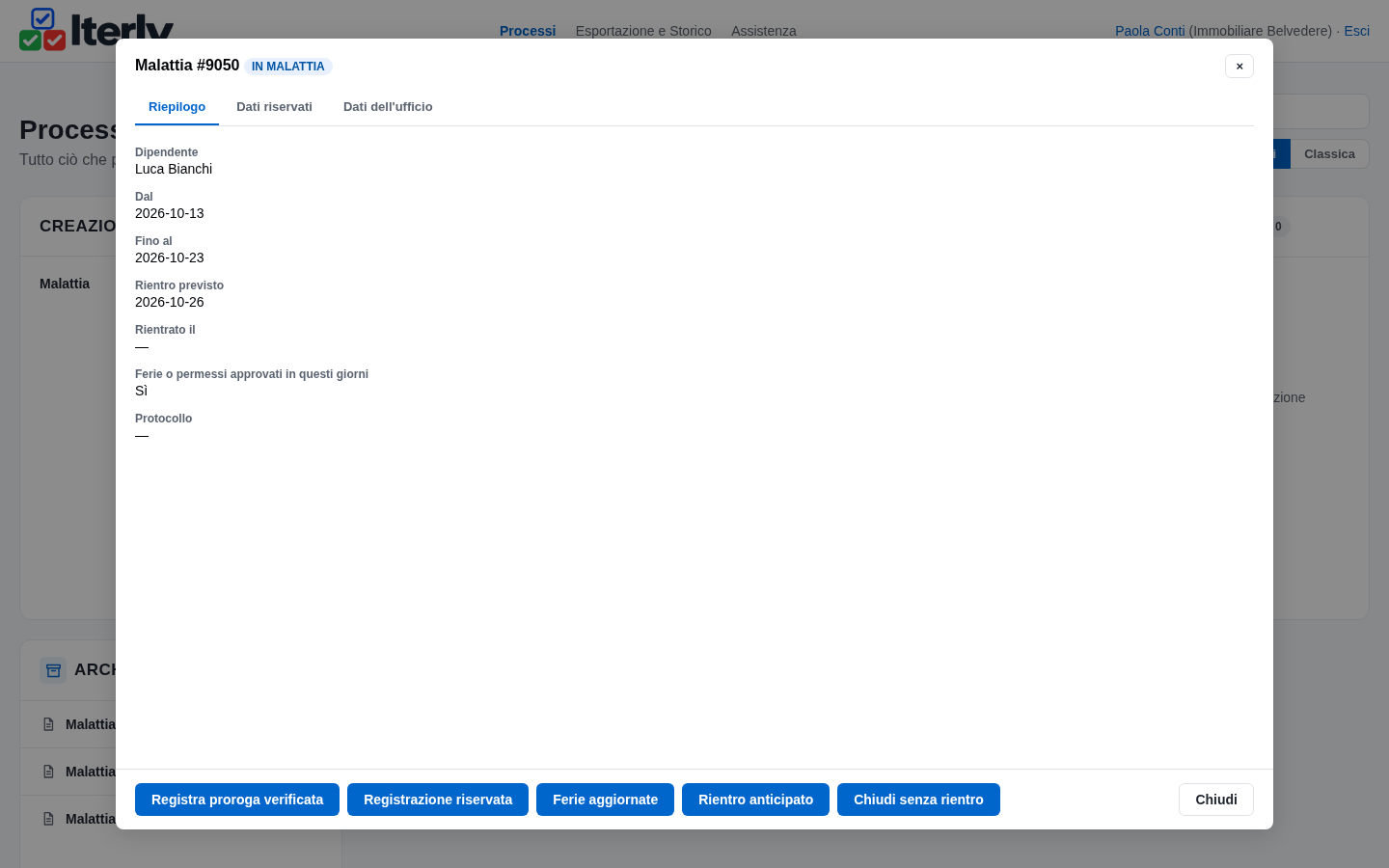Click the employee name Luca Bianchi
The width and height of the screenshot is (1389, 868).
pos(174,169)
